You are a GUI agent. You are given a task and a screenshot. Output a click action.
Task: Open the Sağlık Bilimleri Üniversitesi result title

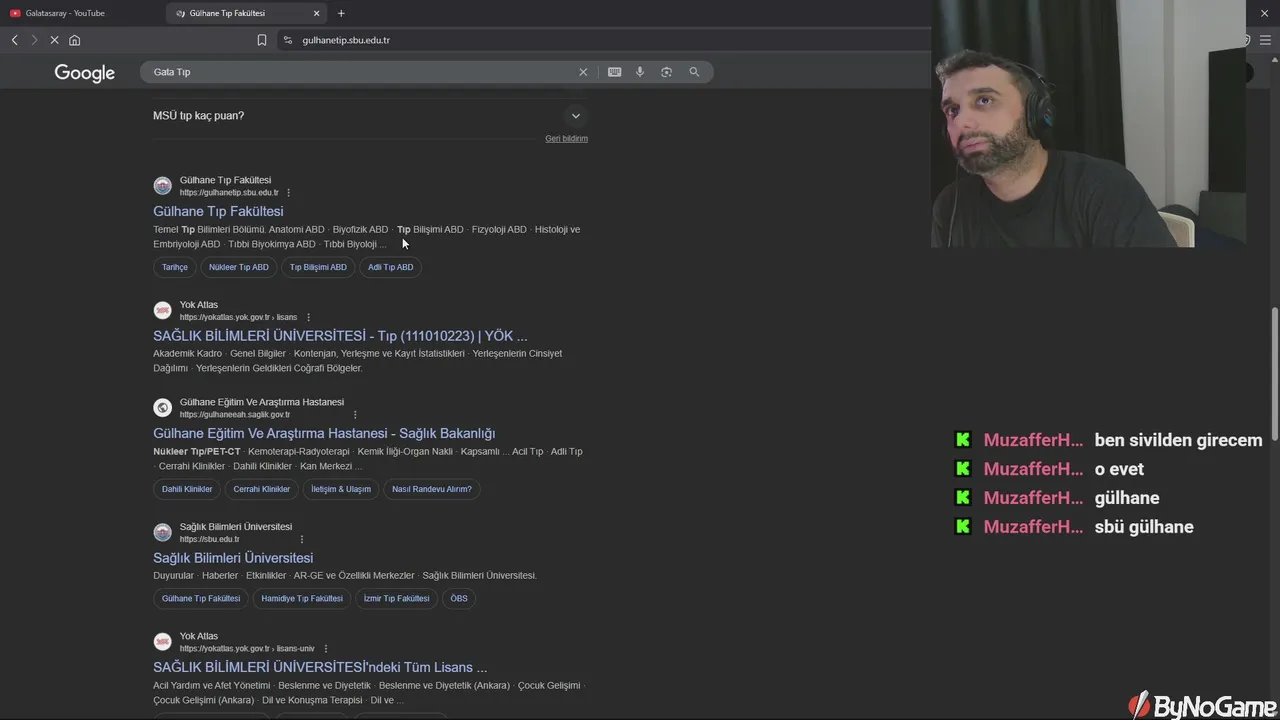[x=233, y=558]
